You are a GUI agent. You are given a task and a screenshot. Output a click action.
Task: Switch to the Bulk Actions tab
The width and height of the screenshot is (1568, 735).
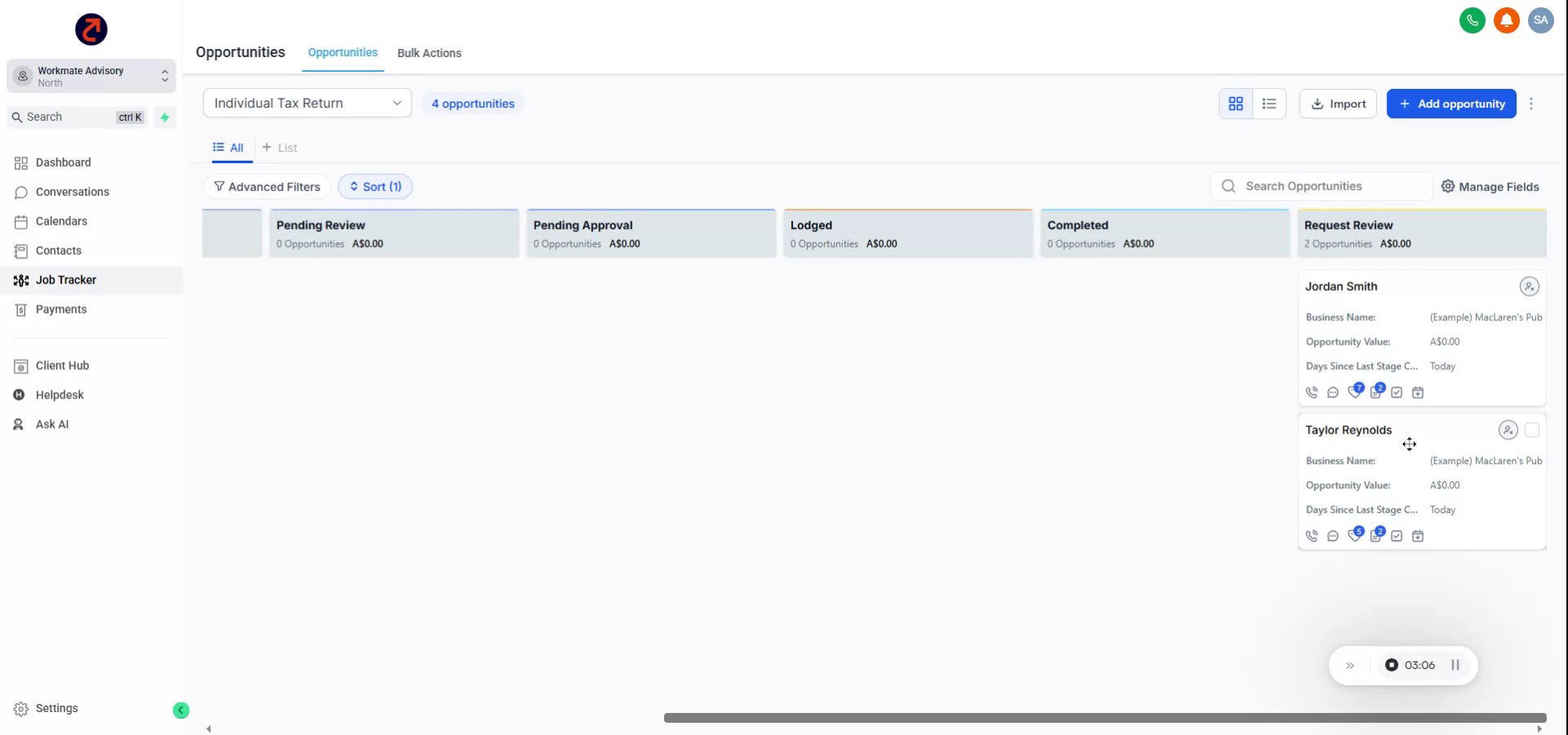[430, 52]
